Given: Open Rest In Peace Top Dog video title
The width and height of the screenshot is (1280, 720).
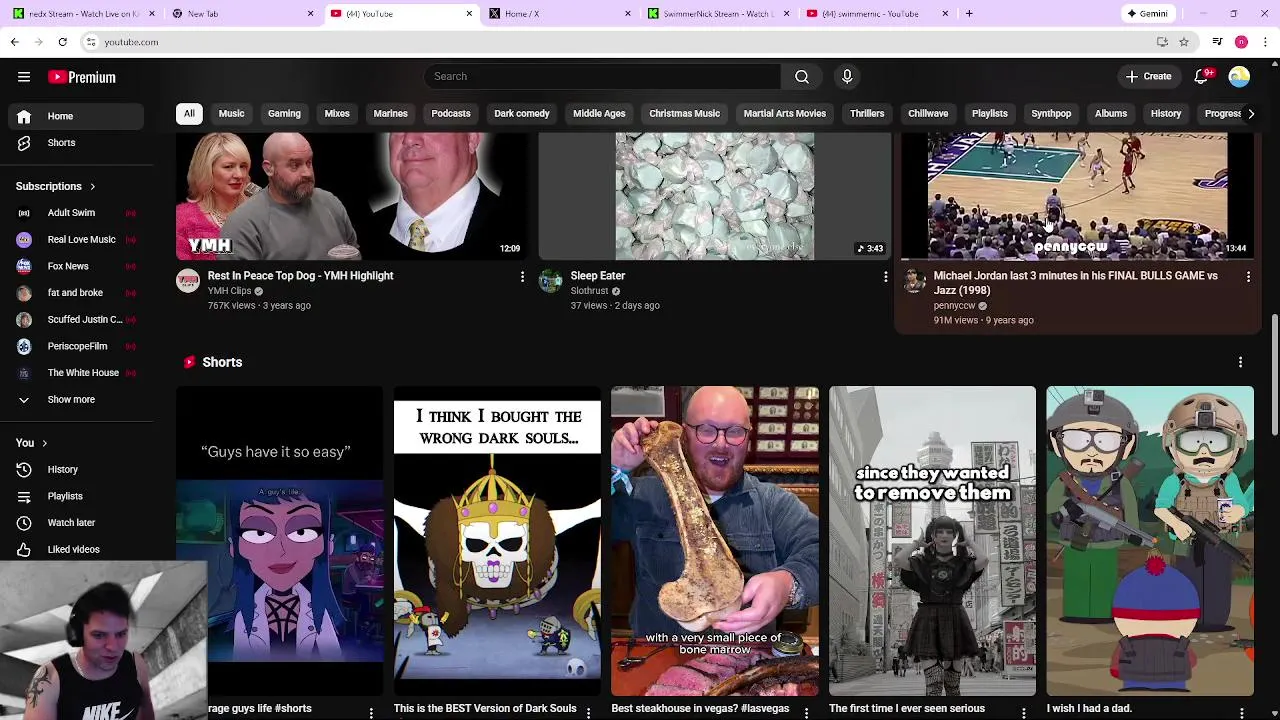Looking at the screenshot, I should 300,276.
